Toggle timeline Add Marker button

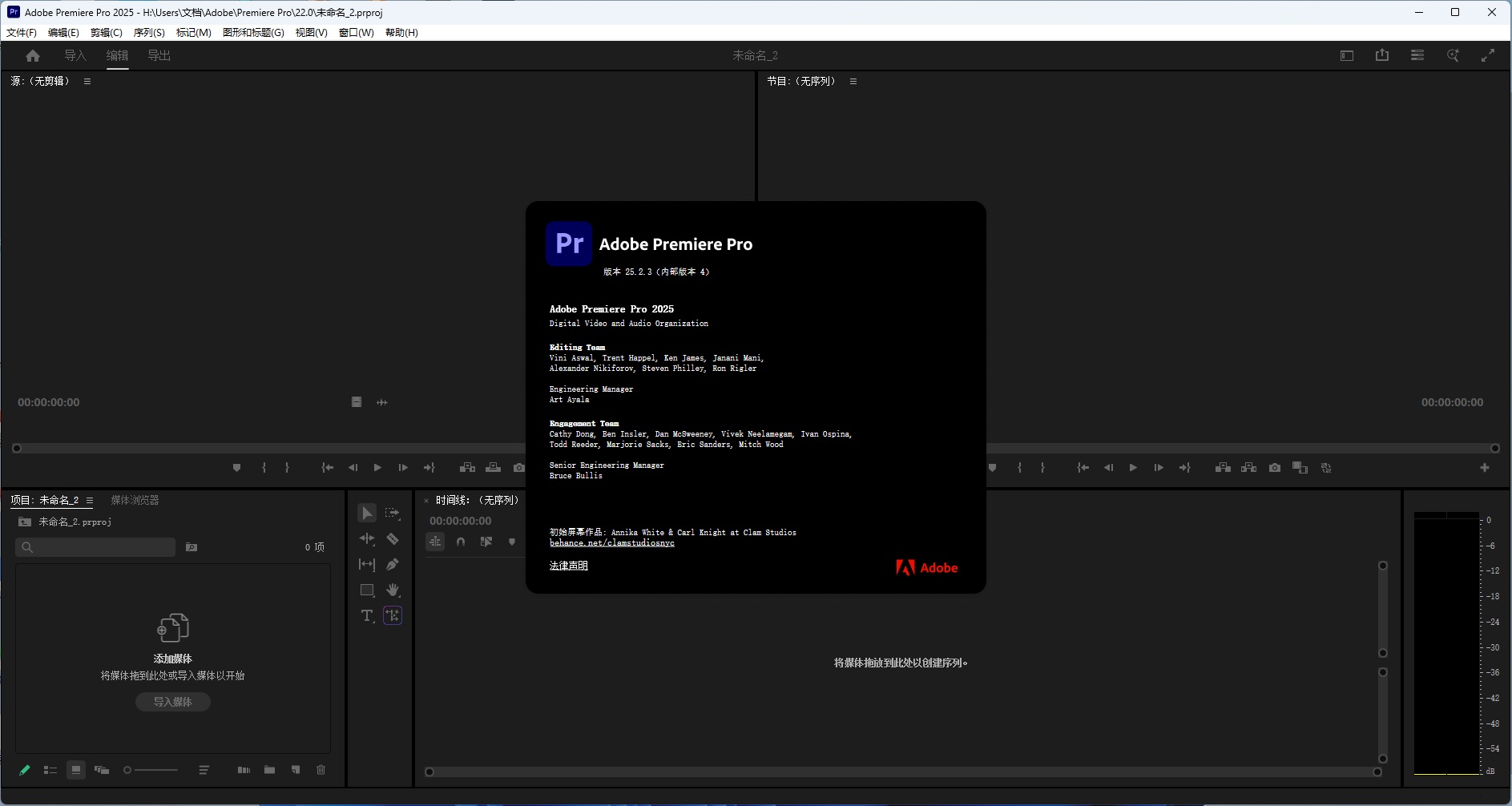(512, 542)
